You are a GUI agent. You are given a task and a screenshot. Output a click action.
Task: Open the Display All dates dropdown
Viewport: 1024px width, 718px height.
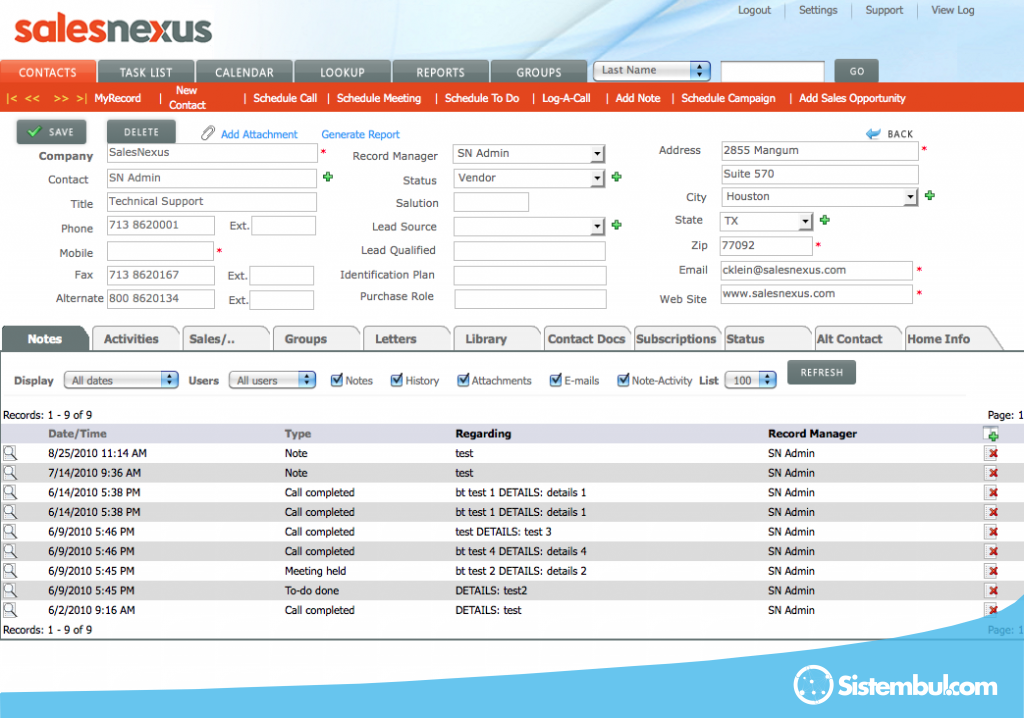point(121,380)
